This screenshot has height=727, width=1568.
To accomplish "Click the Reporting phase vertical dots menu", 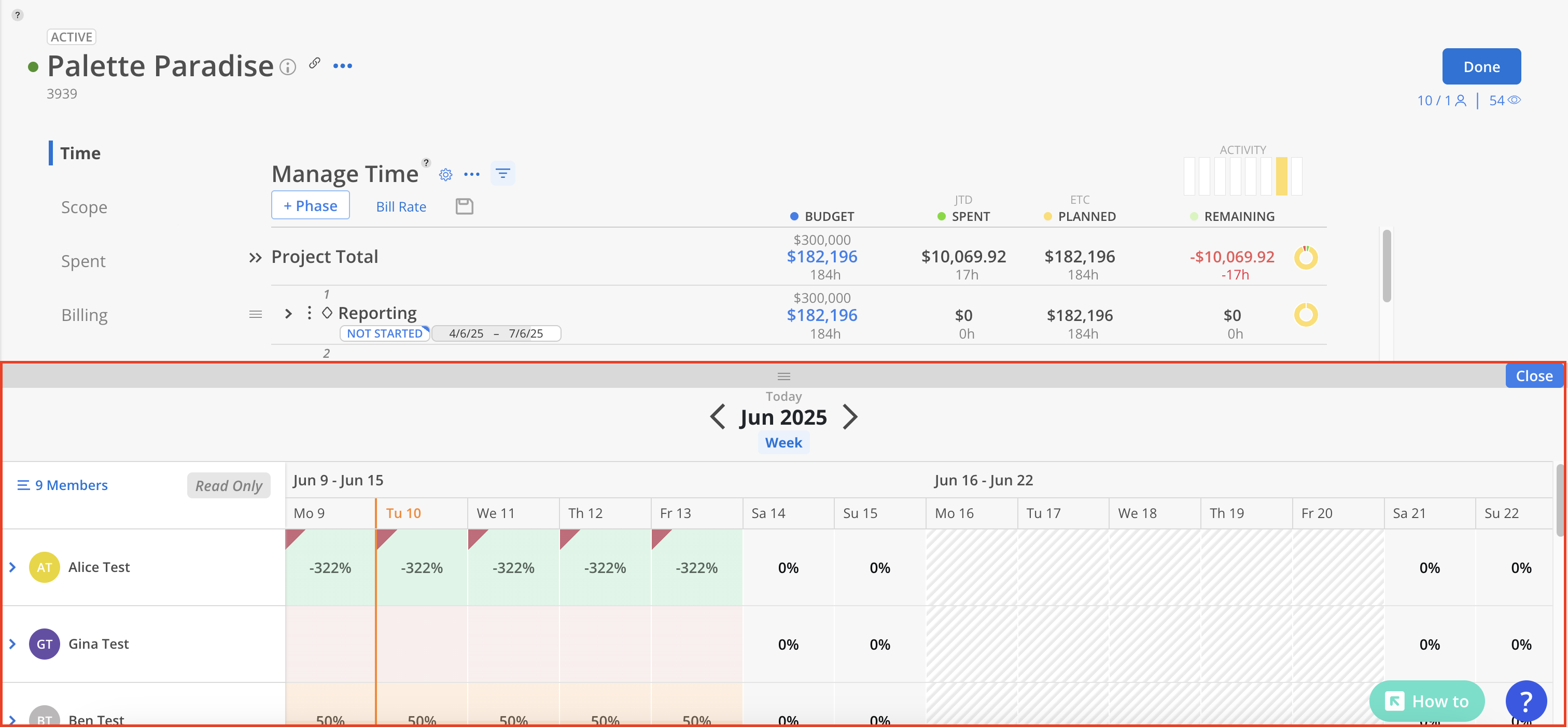I will click(309, 313).
